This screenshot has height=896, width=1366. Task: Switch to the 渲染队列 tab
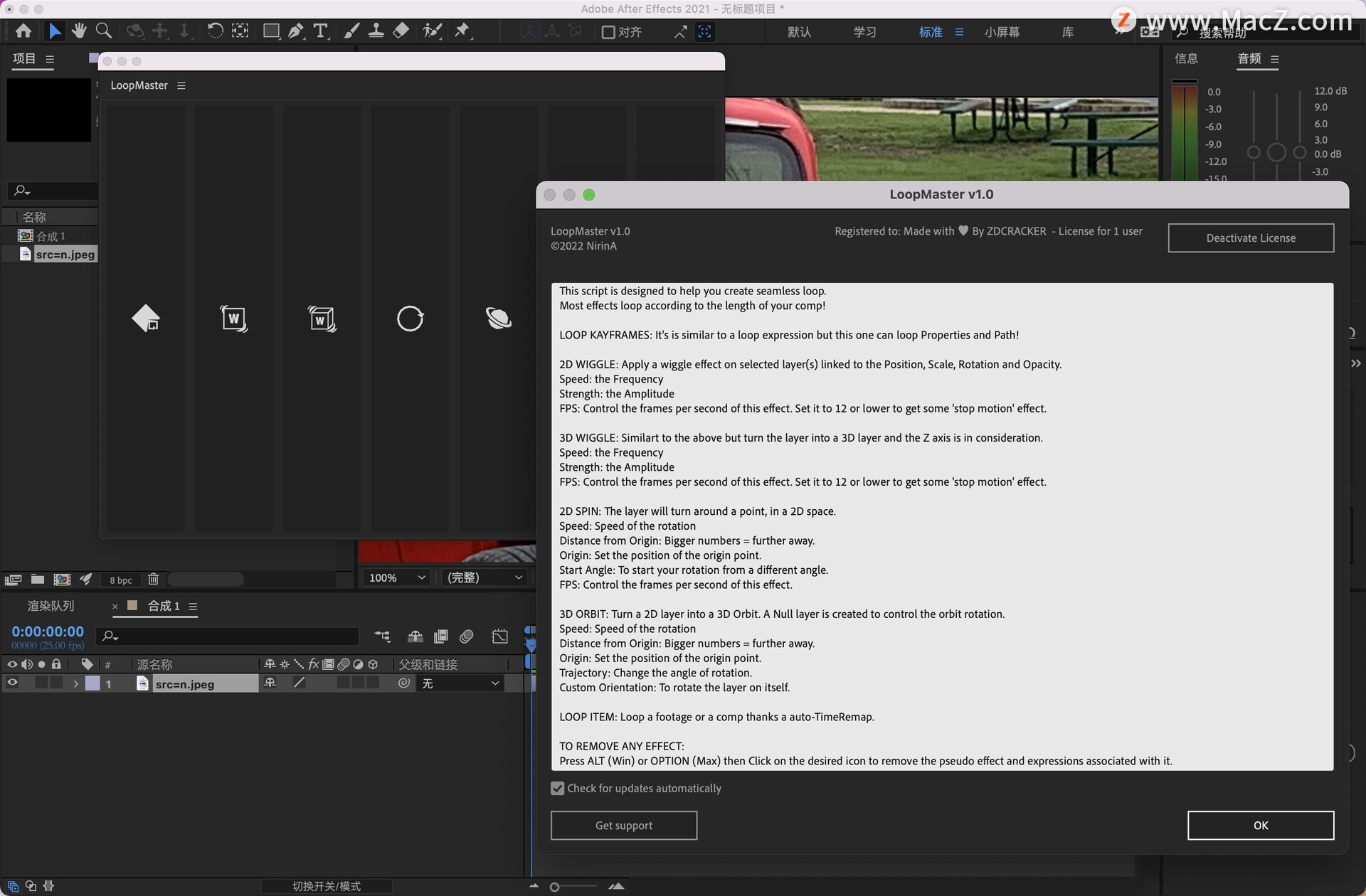pos(51,606)
